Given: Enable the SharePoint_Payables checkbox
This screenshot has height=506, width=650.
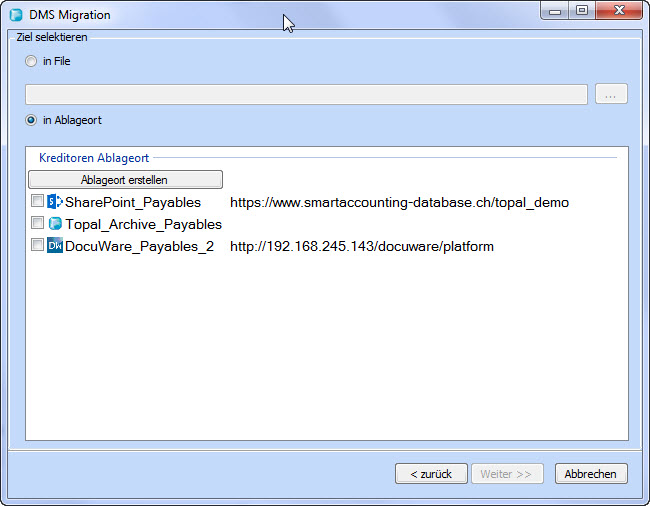Looking at the screenshot, I should click(x=37, y=202).
